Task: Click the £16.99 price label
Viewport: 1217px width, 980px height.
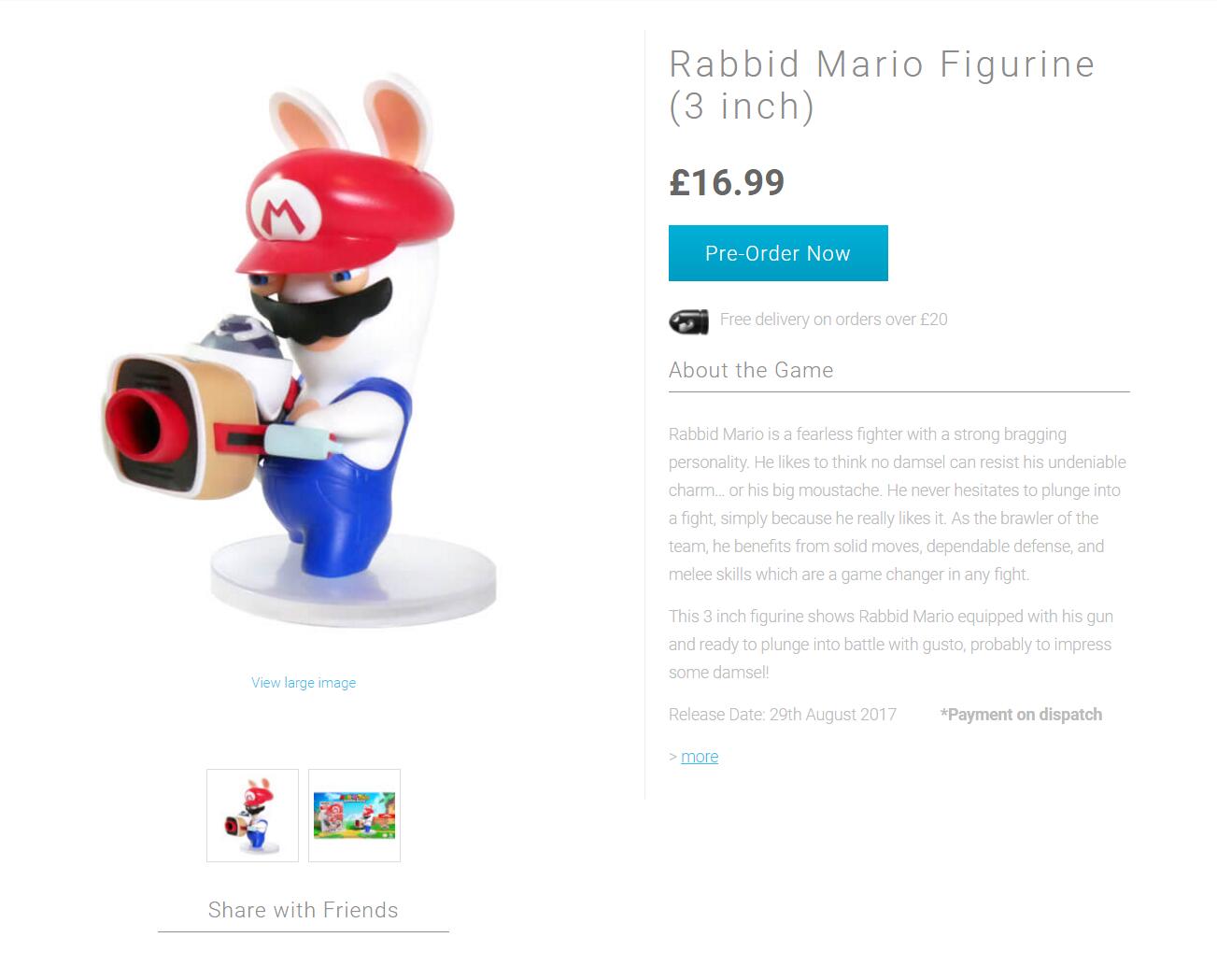Action: point(727,182)
